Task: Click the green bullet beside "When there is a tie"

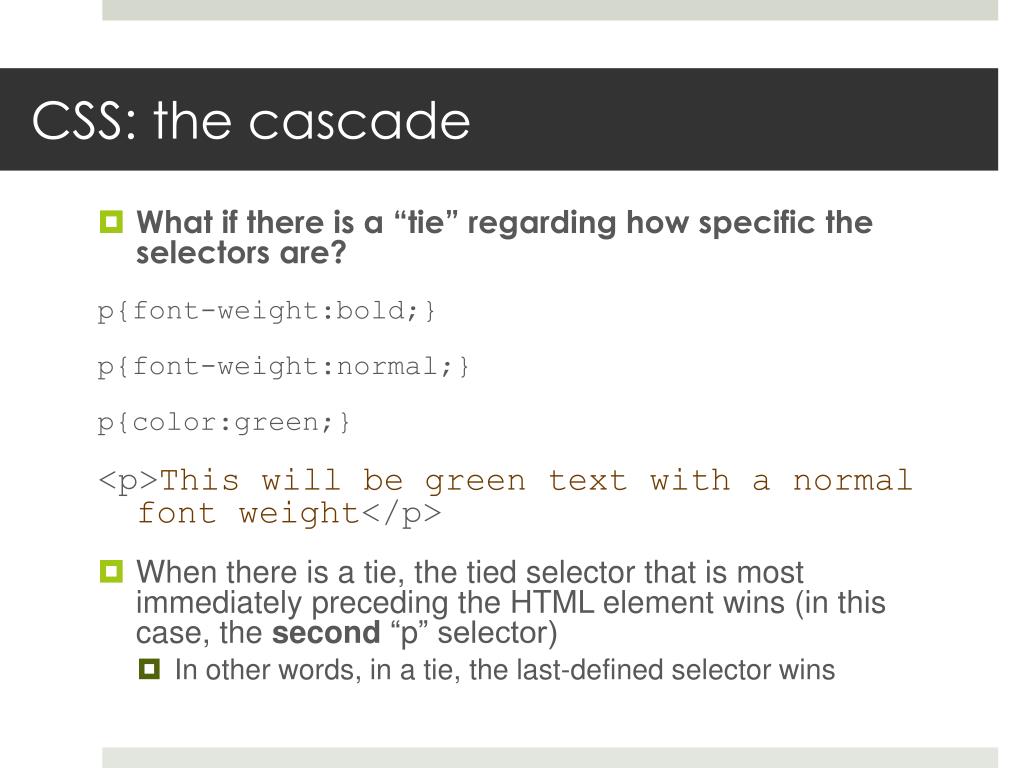Action: coord(111,571)
